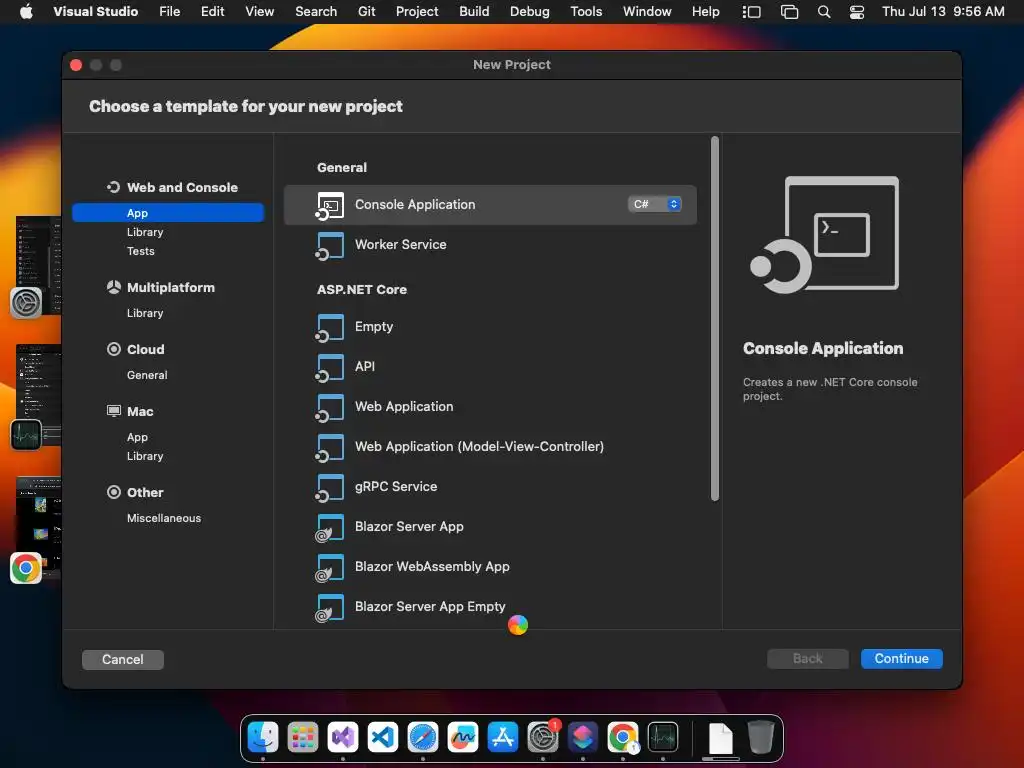The image size is (1024, 768).
Task: Select Library under Mac
Action: (x=145, y=456)
